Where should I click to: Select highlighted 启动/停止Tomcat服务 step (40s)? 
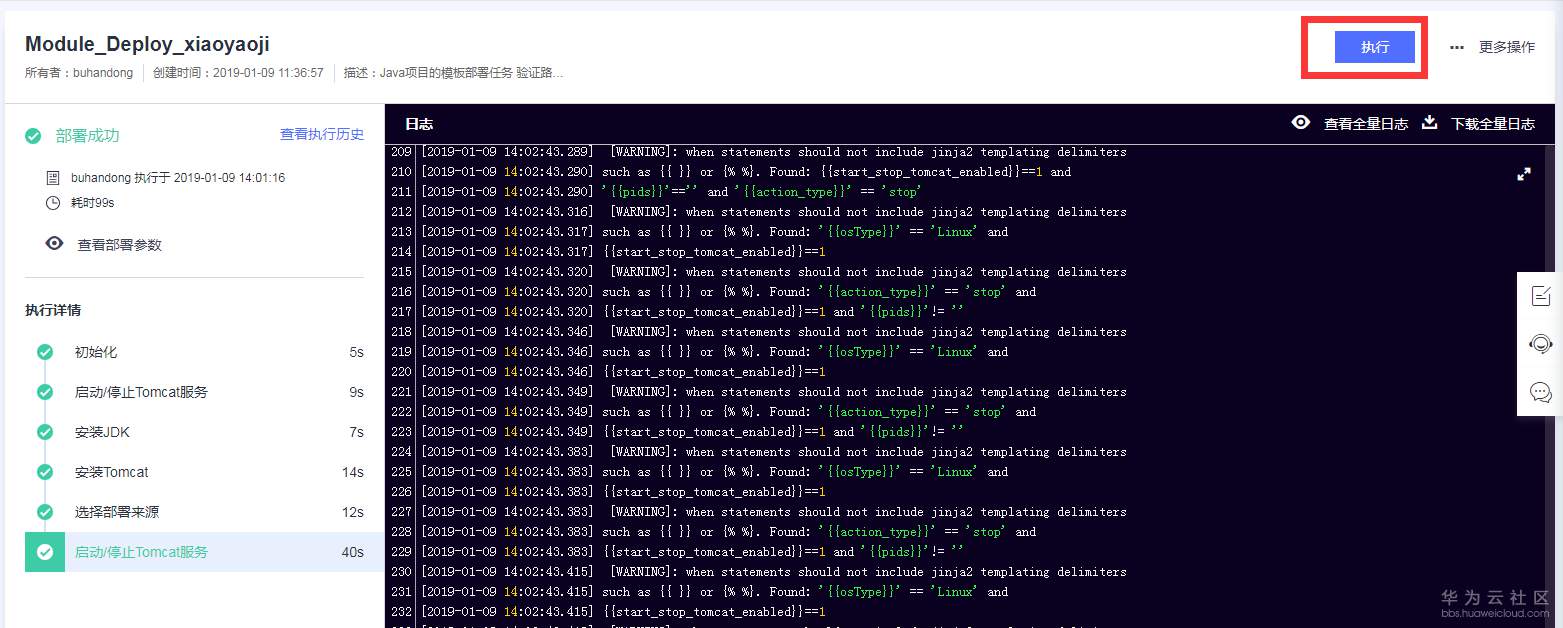point(141,552)
